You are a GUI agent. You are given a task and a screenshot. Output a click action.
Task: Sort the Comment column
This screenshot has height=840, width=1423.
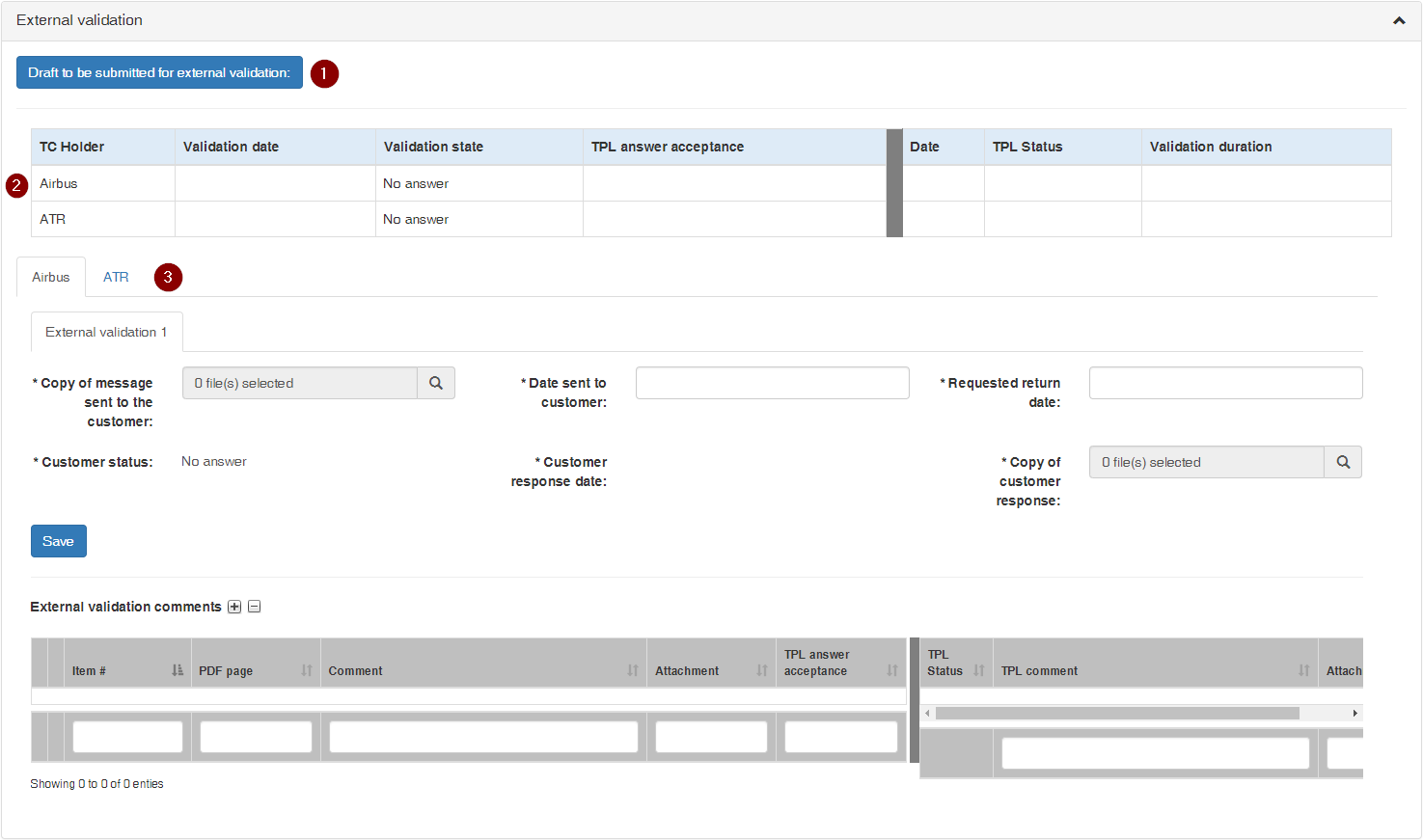click(633, 670)
